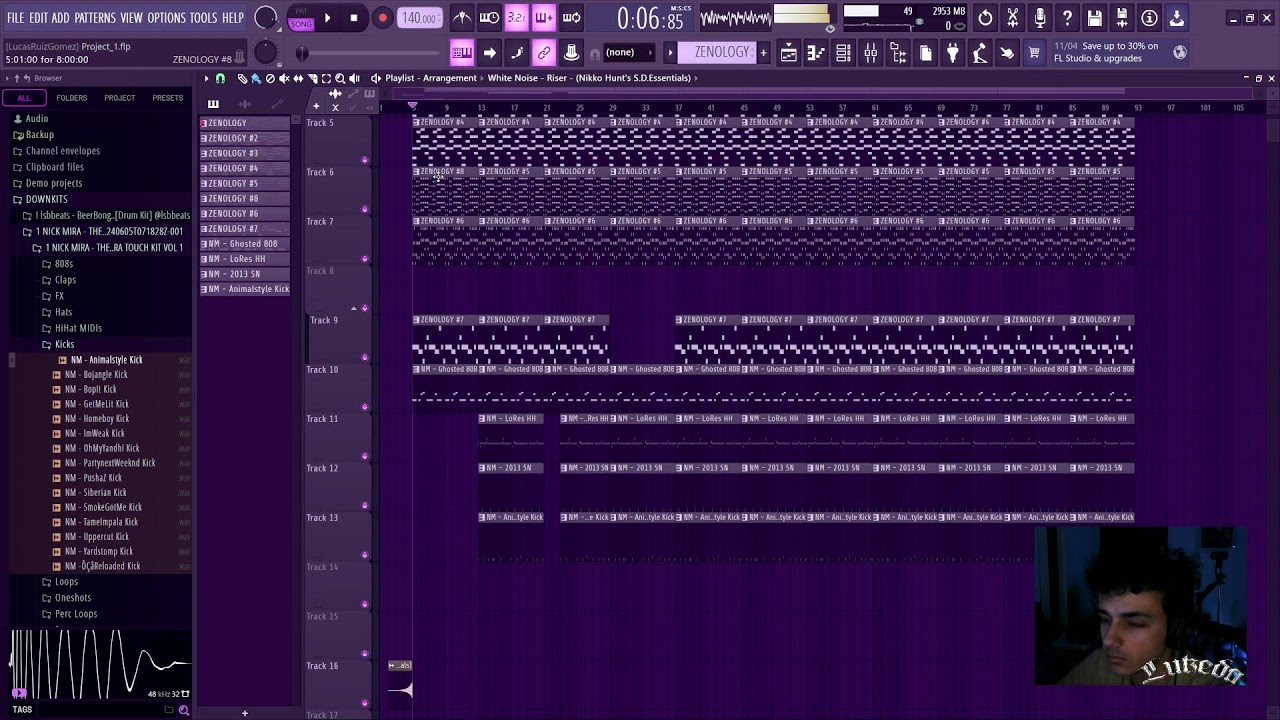The image size is (1280, 720).
Task: Mute Track 9 with its dot
Action: click(x=364, y=357)
